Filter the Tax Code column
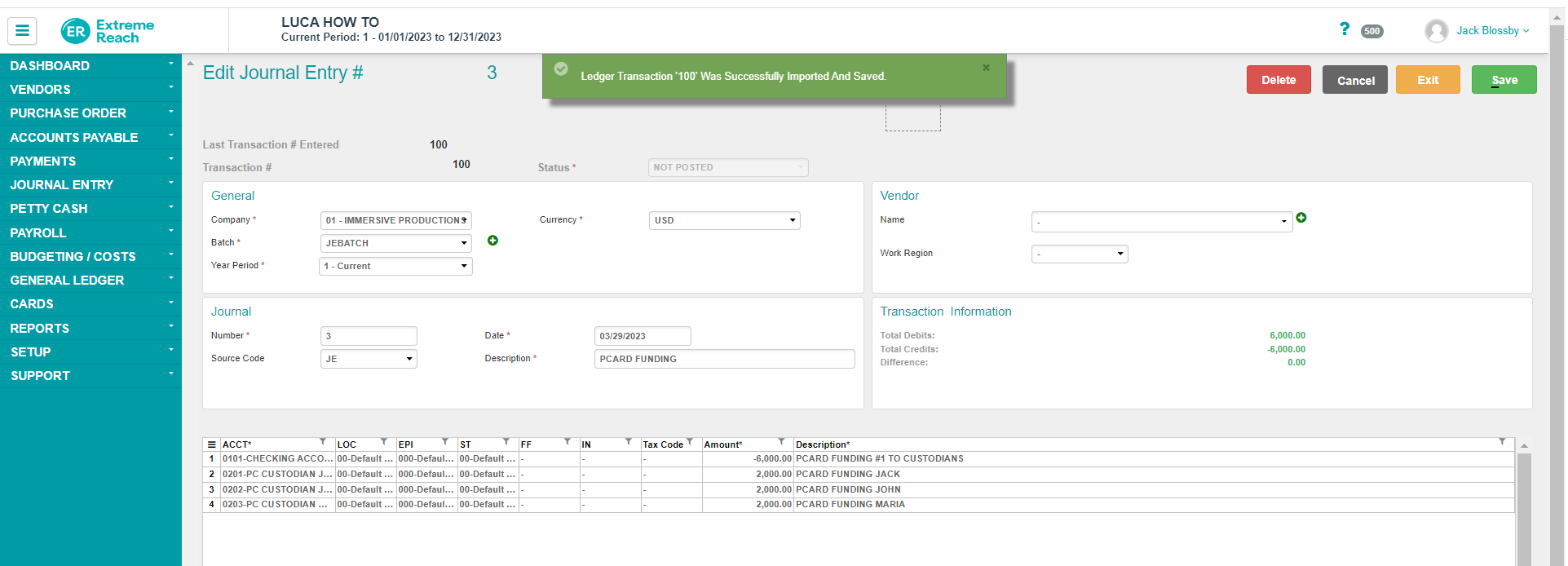This screenshot has width=1568, height=566. (690, 442)
